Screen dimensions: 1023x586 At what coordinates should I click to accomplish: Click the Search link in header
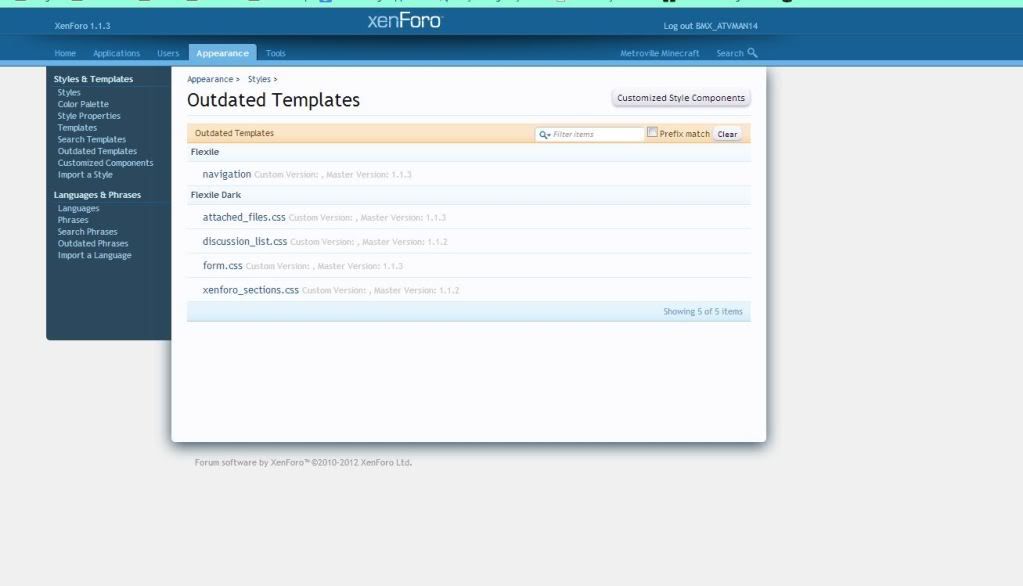[729, 54]
